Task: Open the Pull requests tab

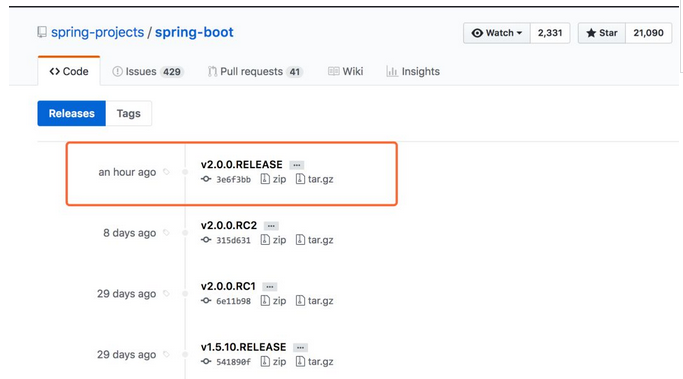Action: click(255, 71)
